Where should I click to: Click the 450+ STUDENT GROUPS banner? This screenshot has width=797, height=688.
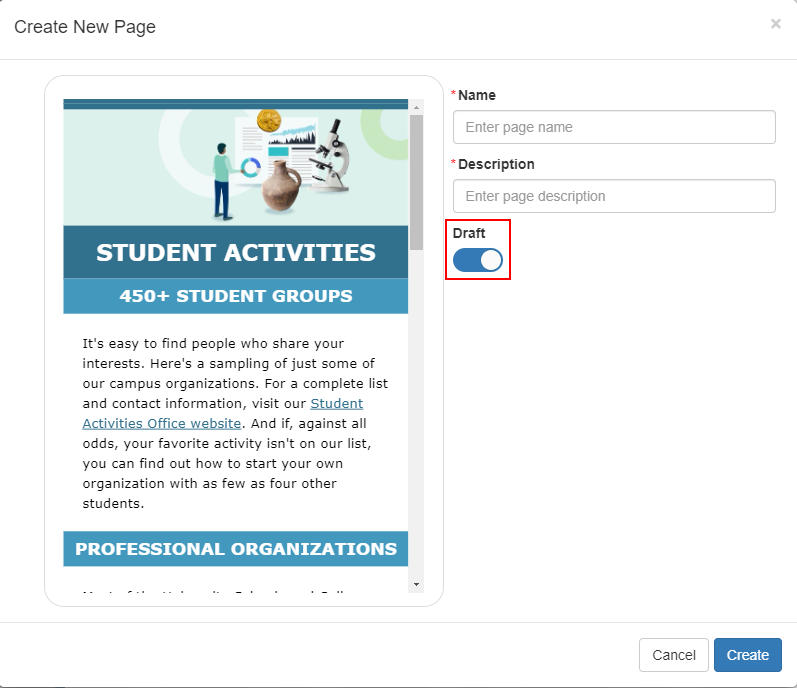[x=236, y=296]
